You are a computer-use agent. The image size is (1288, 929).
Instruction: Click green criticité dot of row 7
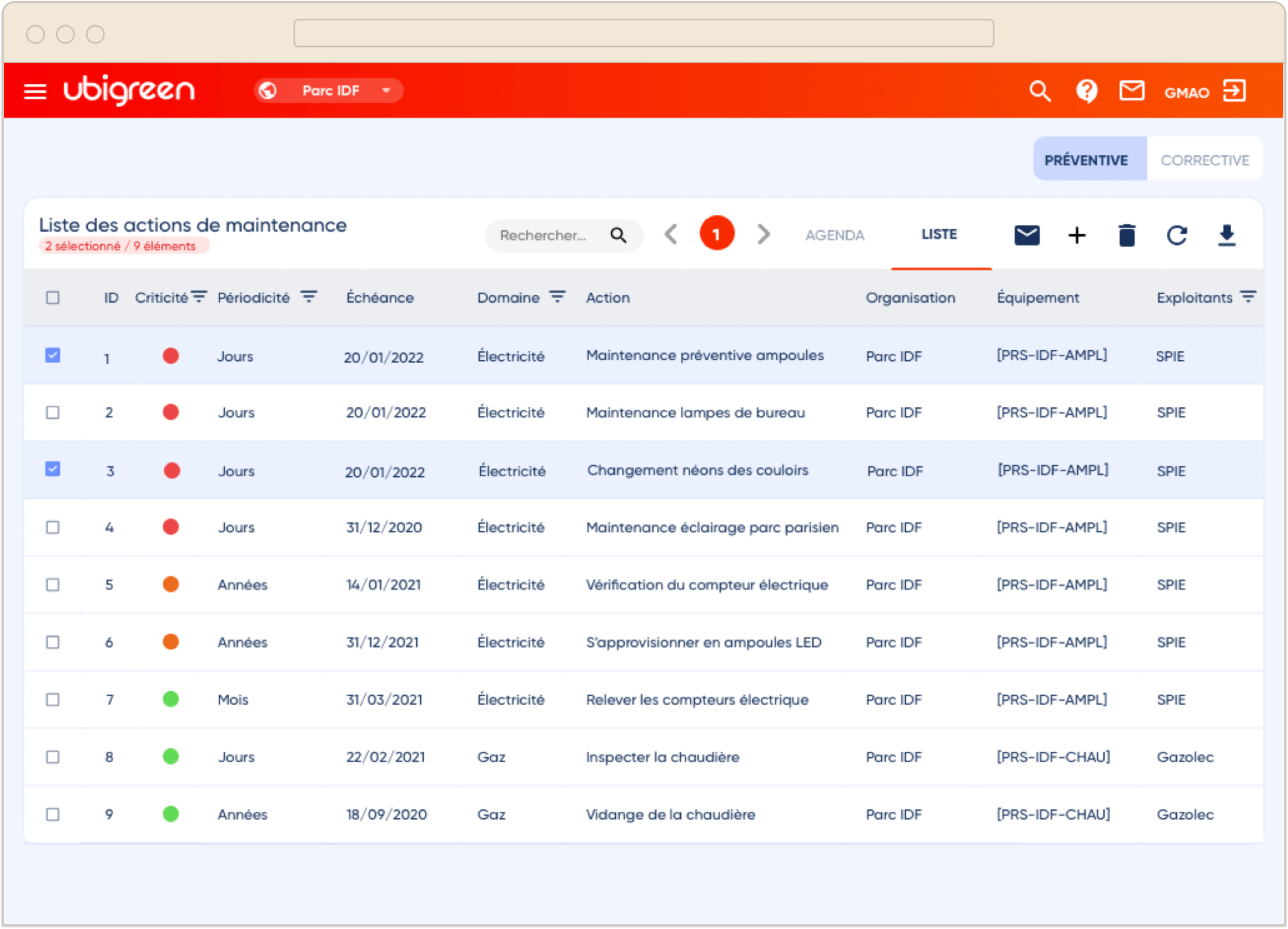tap(170, 699)
